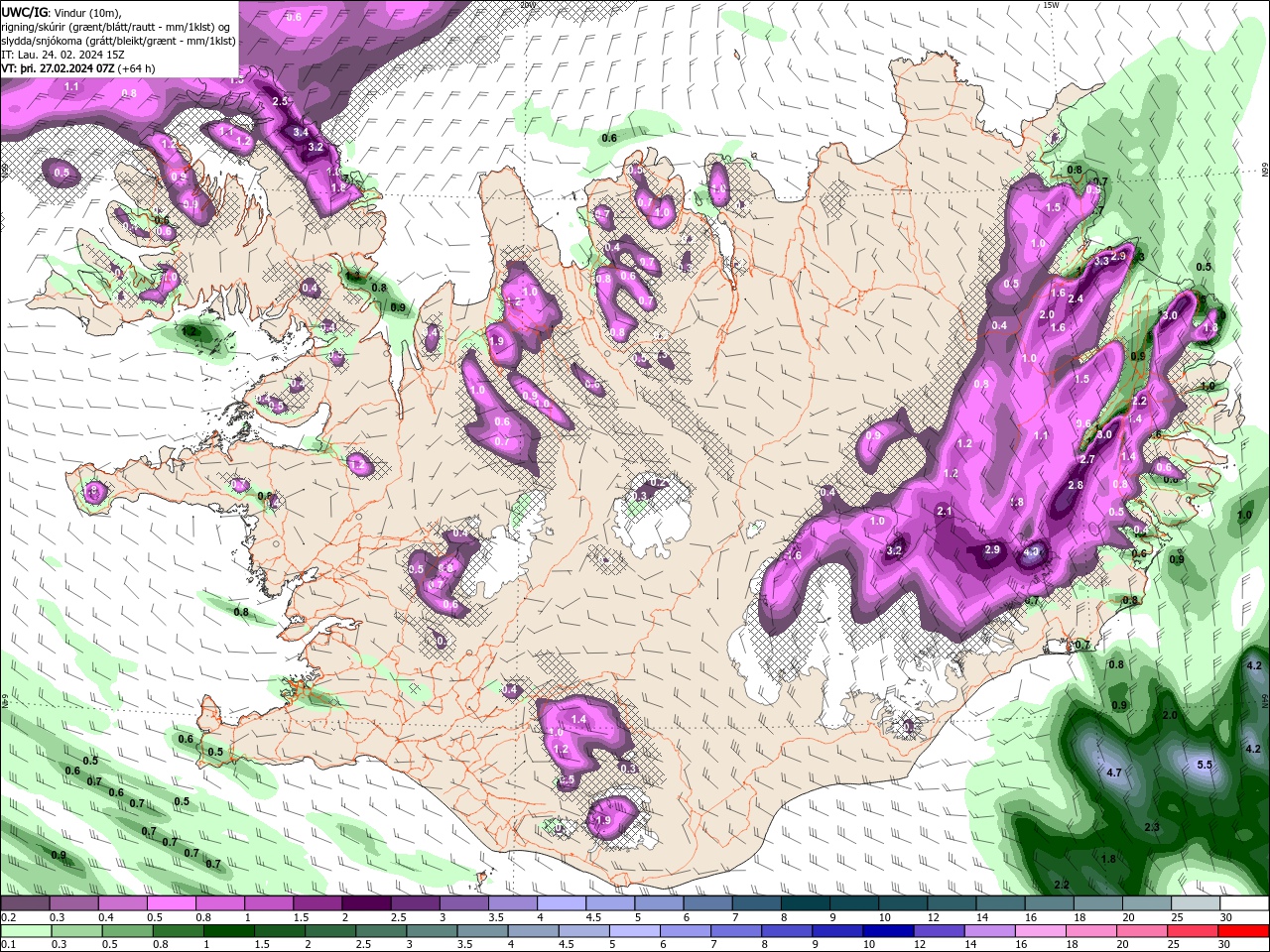Select the '2.4' snow value in the northeast

[x=1075, y=298]
